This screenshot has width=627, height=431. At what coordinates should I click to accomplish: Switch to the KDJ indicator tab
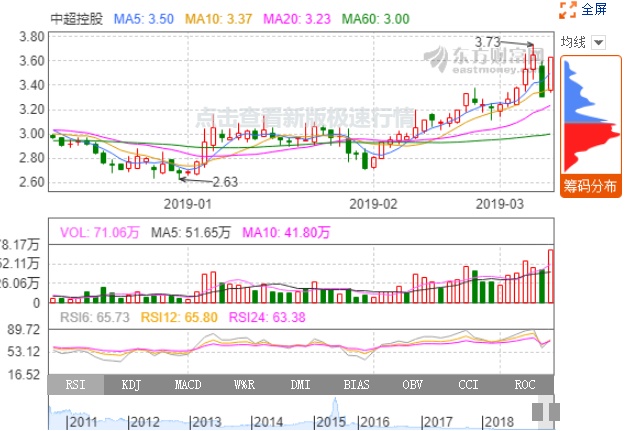131,384
